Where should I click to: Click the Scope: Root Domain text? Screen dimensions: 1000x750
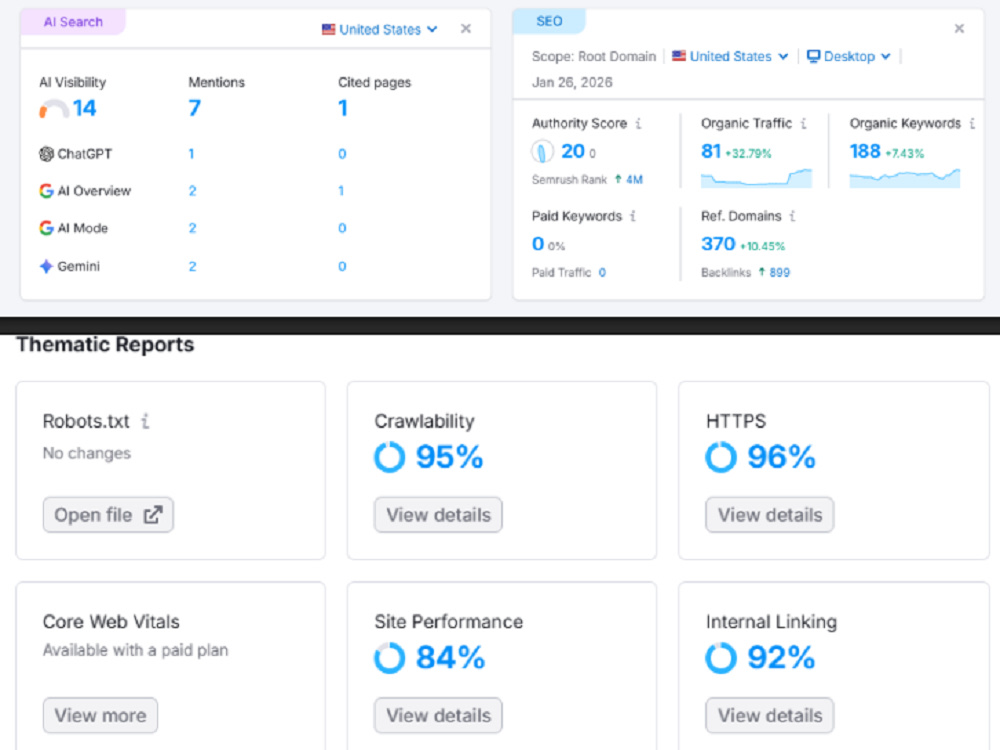point(594,56)
